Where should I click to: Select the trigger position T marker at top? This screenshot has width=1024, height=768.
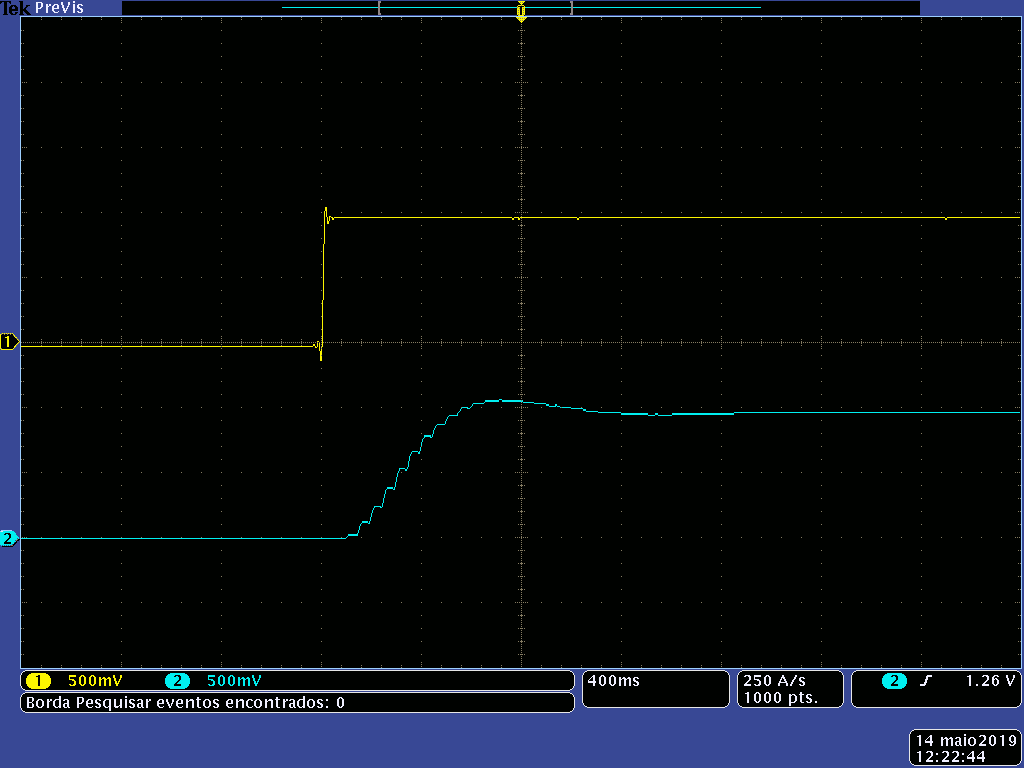pos(520,11)
